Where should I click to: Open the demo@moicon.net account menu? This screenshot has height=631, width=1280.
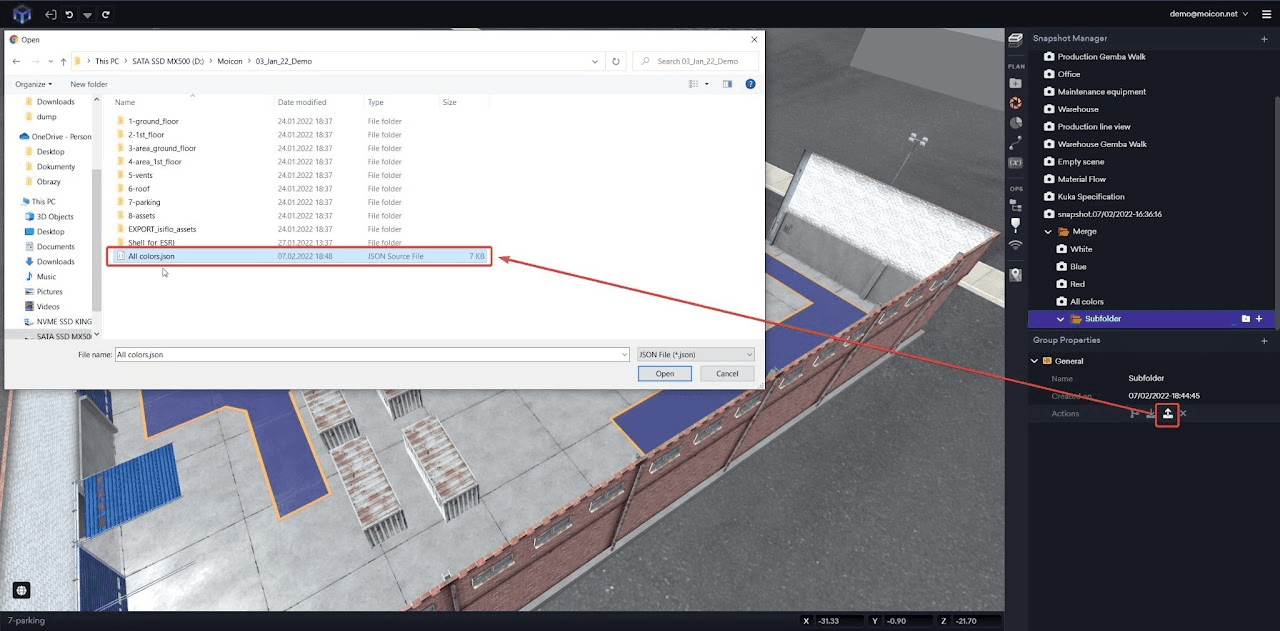[1208, 14]
